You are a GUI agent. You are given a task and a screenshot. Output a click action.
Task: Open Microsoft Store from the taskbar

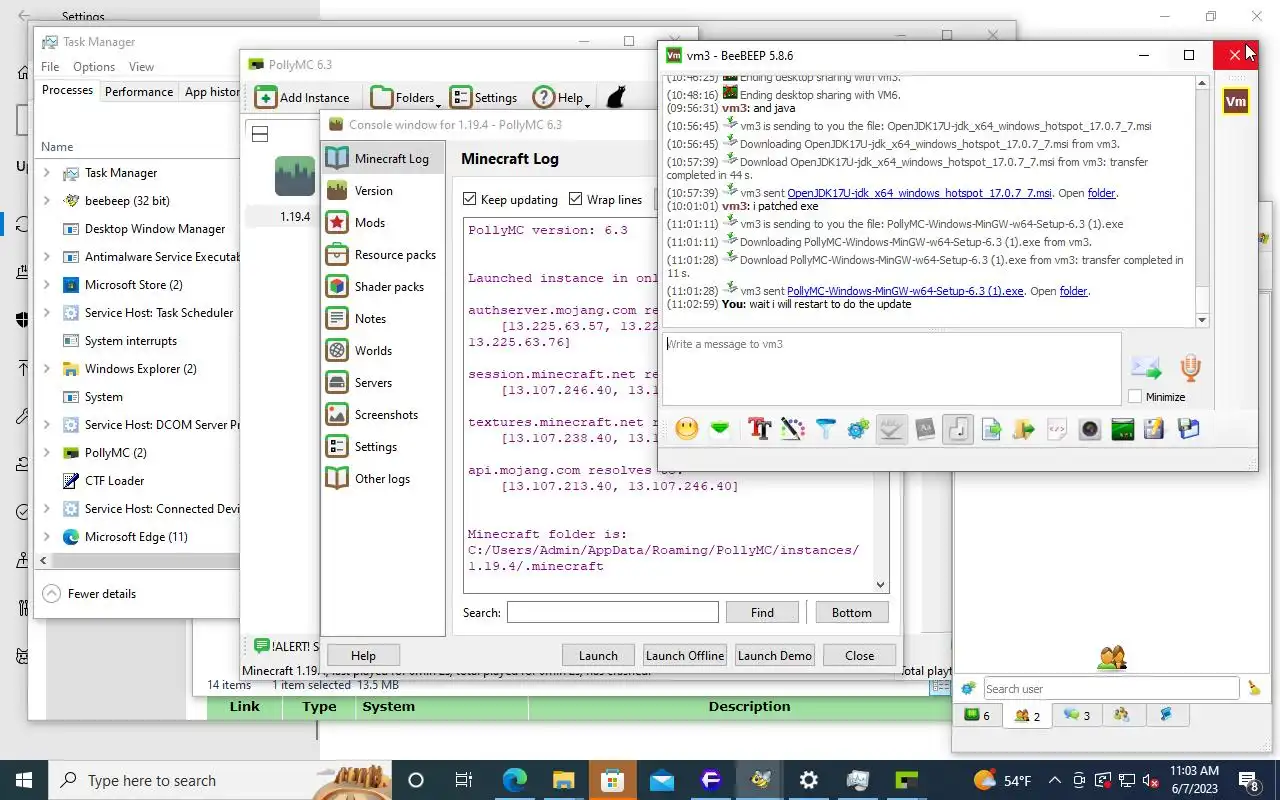pyautogui.click(x=613, y=781)
